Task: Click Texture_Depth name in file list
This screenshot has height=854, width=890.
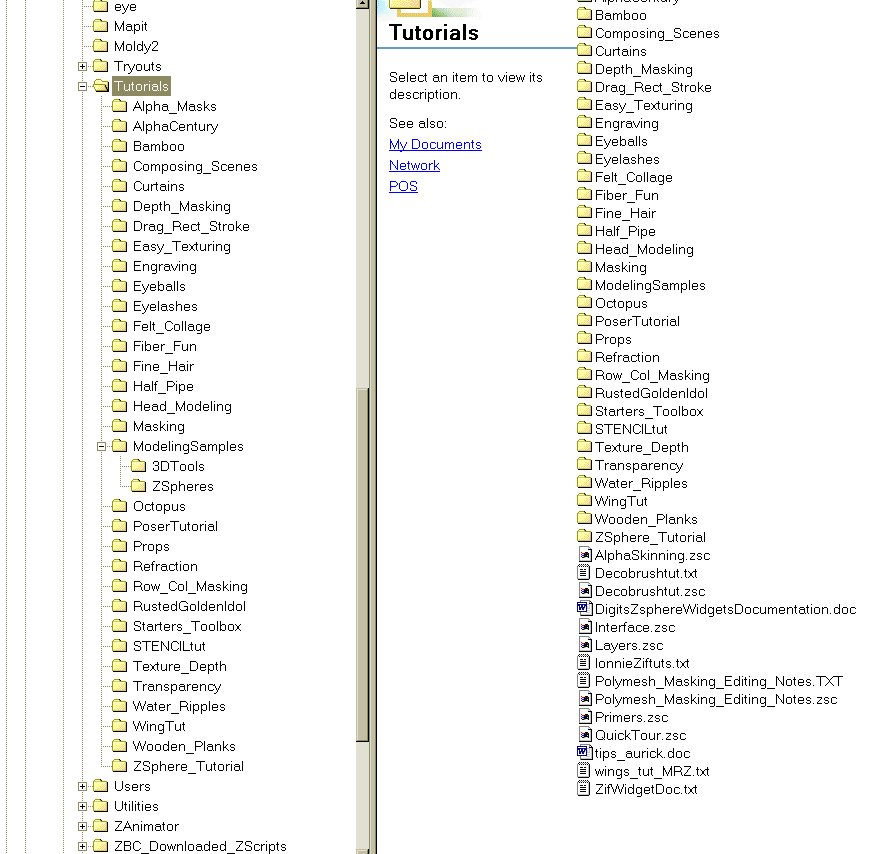Action: pos(642,448)
